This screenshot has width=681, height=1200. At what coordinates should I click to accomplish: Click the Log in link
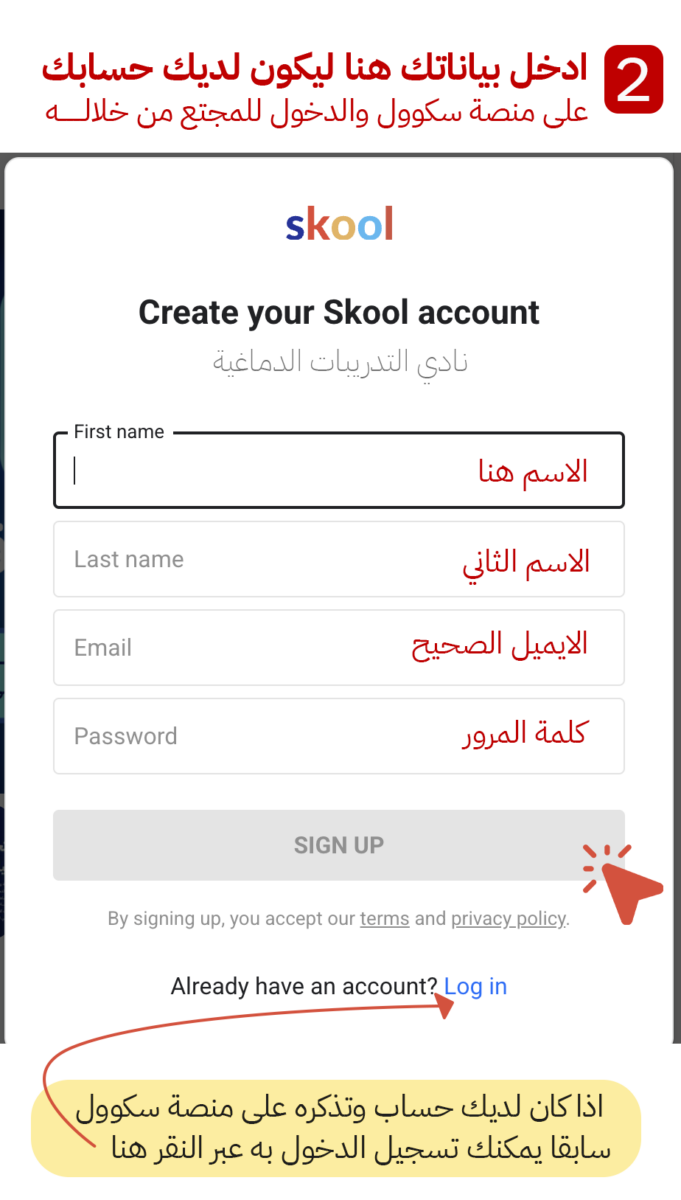pos(476,986)
